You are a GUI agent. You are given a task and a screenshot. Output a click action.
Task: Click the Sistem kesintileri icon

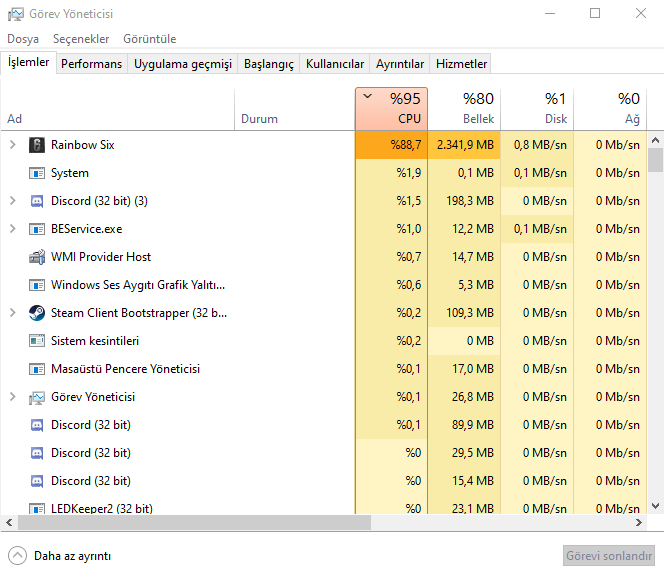point(37,341)
